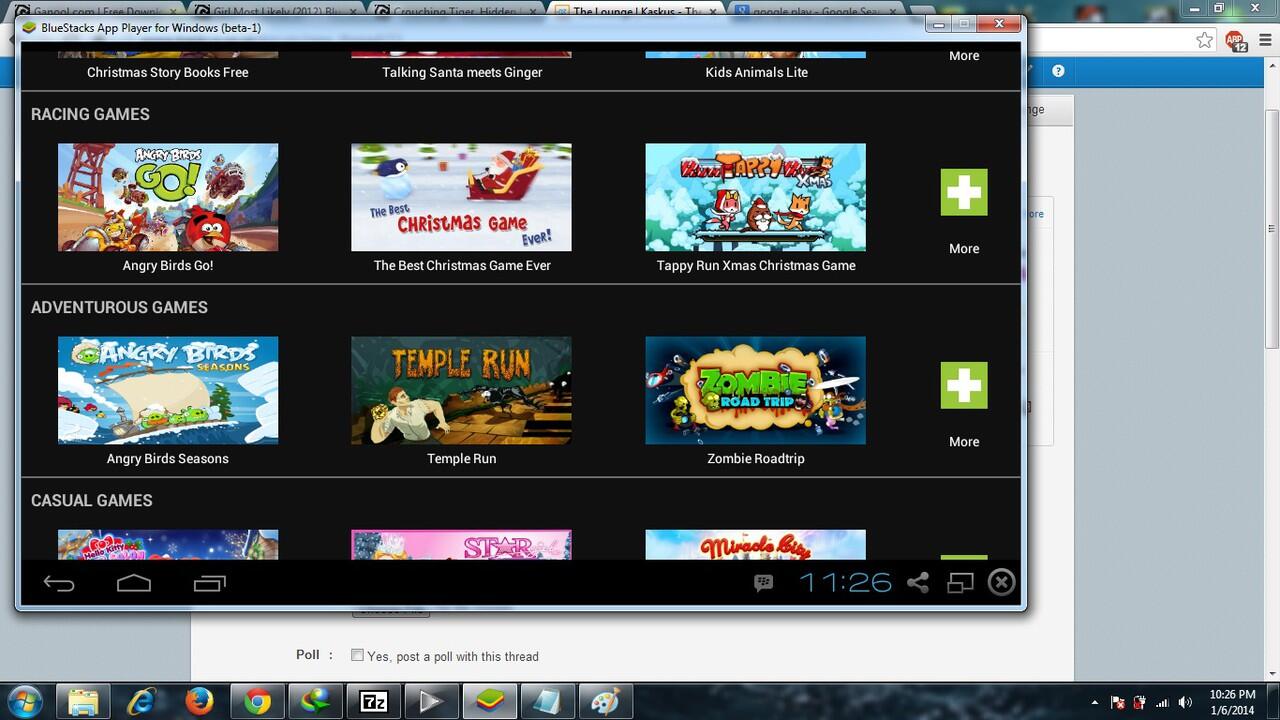This screenshot has width=1280, height=720.
Task: Click the BlueStacks bottom-bar close icon
Action: 1002,582
